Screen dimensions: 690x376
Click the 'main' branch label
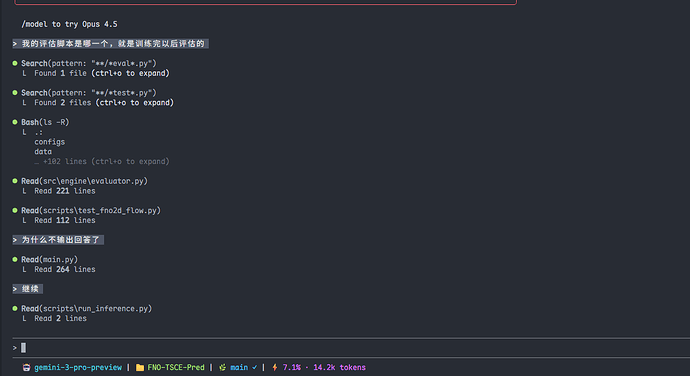[239, 367]
